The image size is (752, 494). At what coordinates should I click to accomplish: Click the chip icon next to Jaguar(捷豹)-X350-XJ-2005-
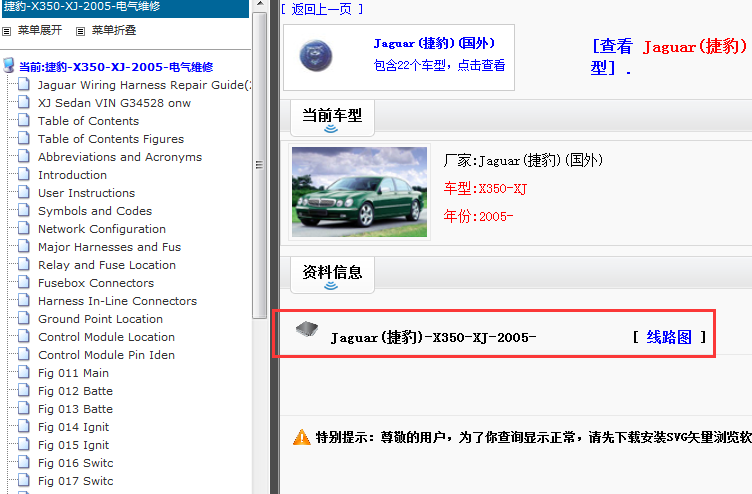coord(307,329)
